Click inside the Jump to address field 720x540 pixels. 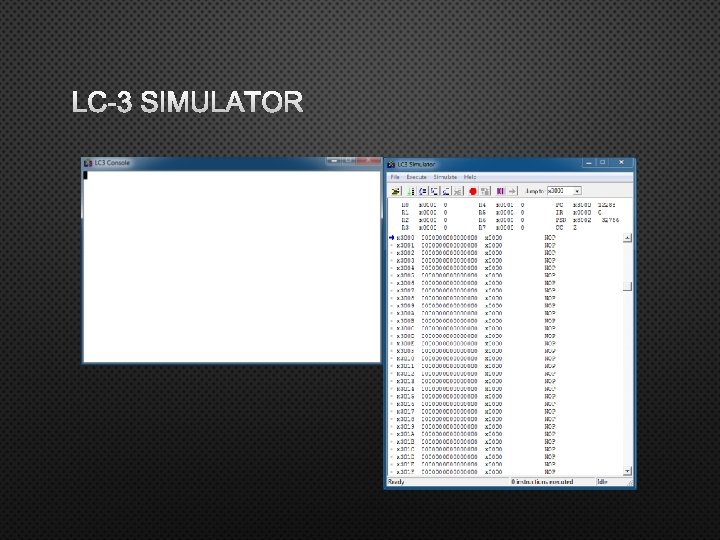[560, 191]
